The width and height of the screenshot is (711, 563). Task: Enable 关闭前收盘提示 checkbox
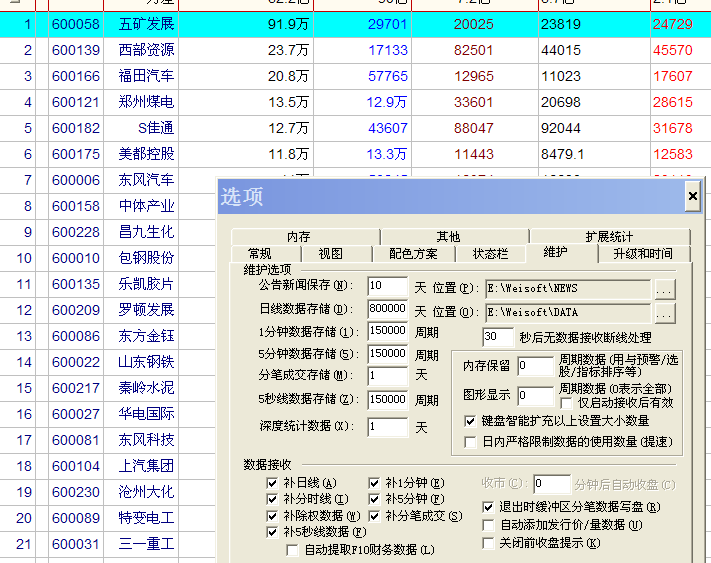tap(488, 543)
